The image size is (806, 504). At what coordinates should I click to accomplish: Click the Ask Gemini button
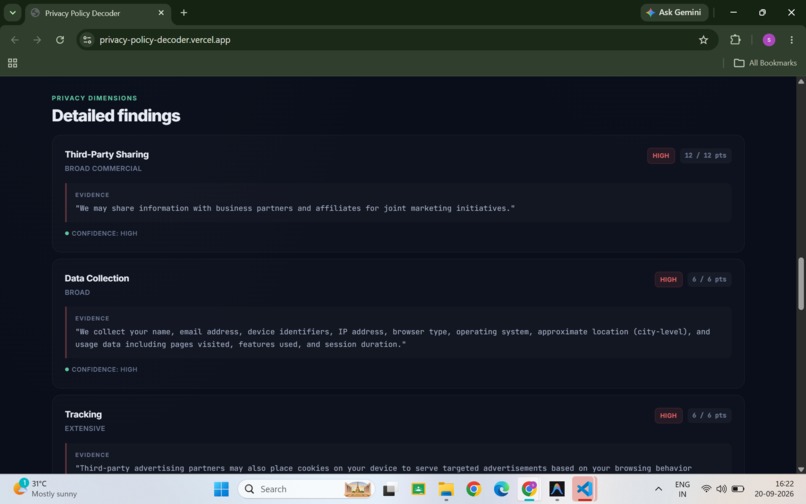click(x=674, y=12)
